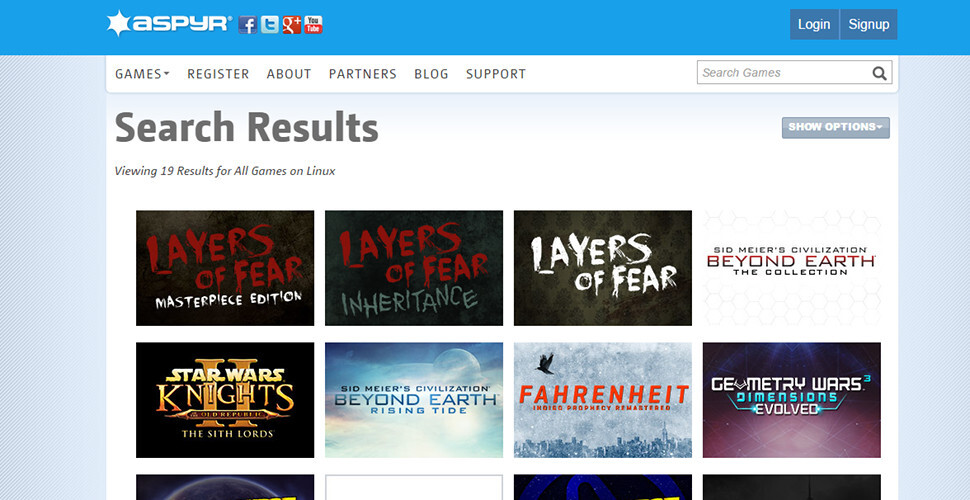Open the Twitter social icon
Viewport: 970px width, 500px height.
click(x=270, y=25)
